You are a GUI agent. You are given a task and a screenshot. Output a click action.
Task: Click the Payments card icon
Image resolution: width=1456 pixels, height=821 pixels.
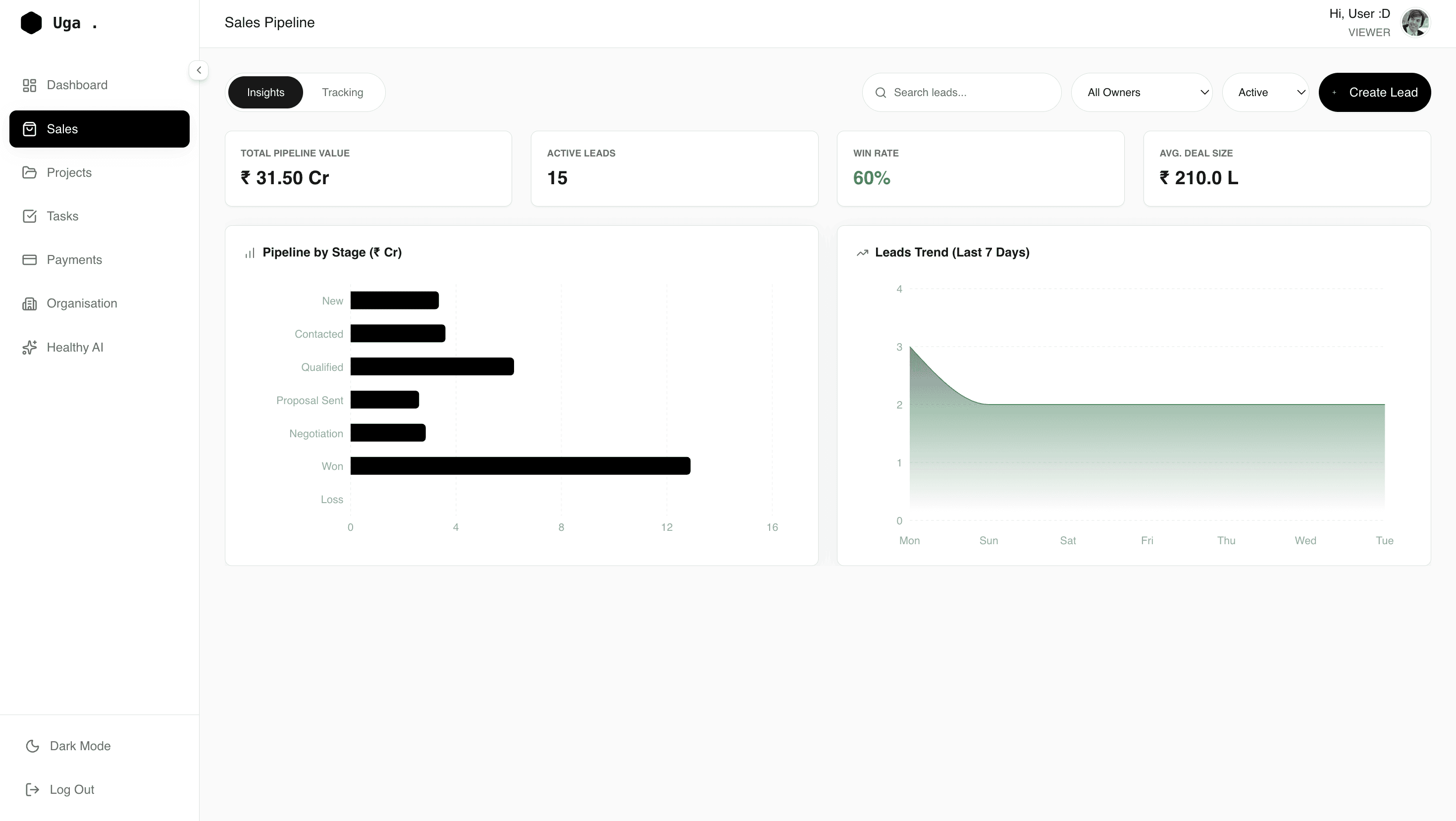pos(29,260)
